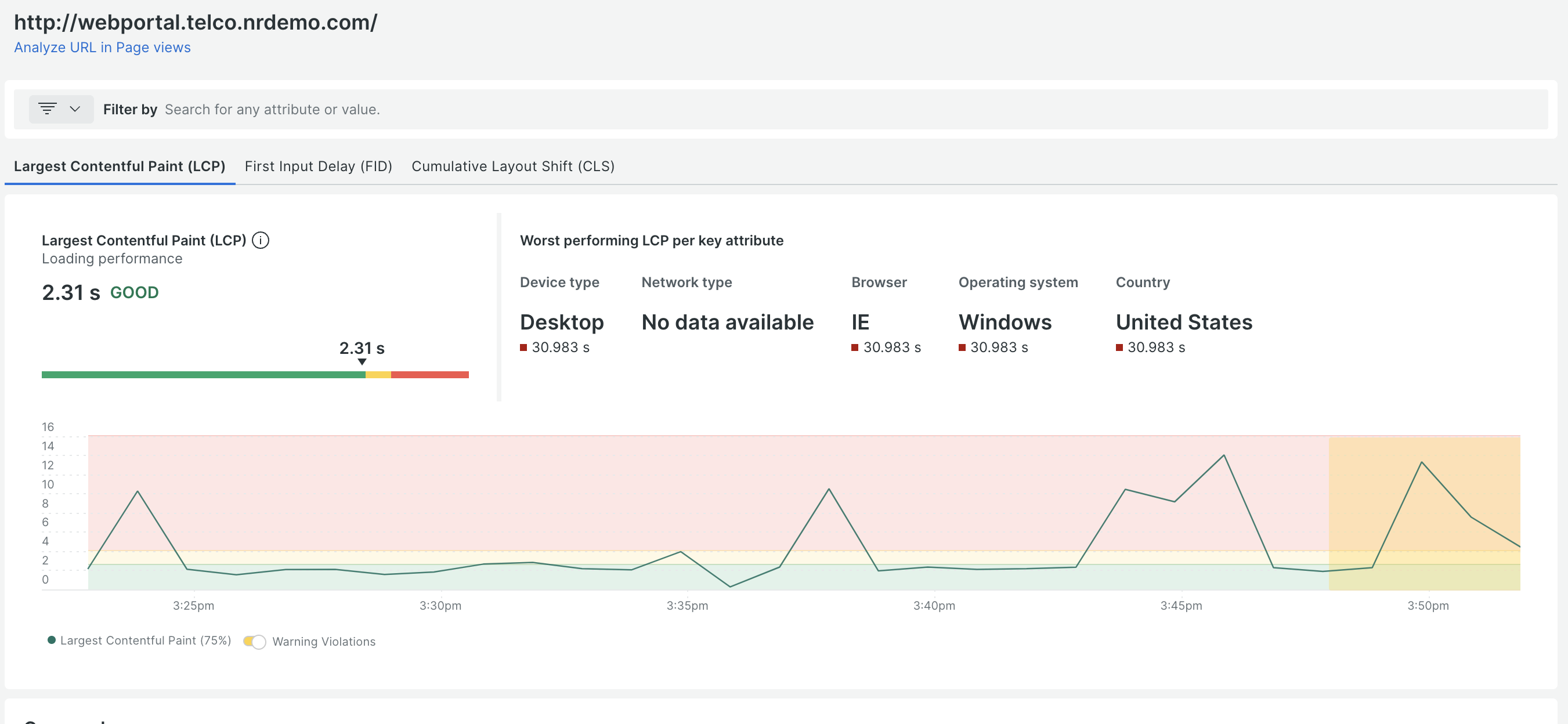
Task: Toggle the Warning Violations switch
Action: [x=254, y=641]
